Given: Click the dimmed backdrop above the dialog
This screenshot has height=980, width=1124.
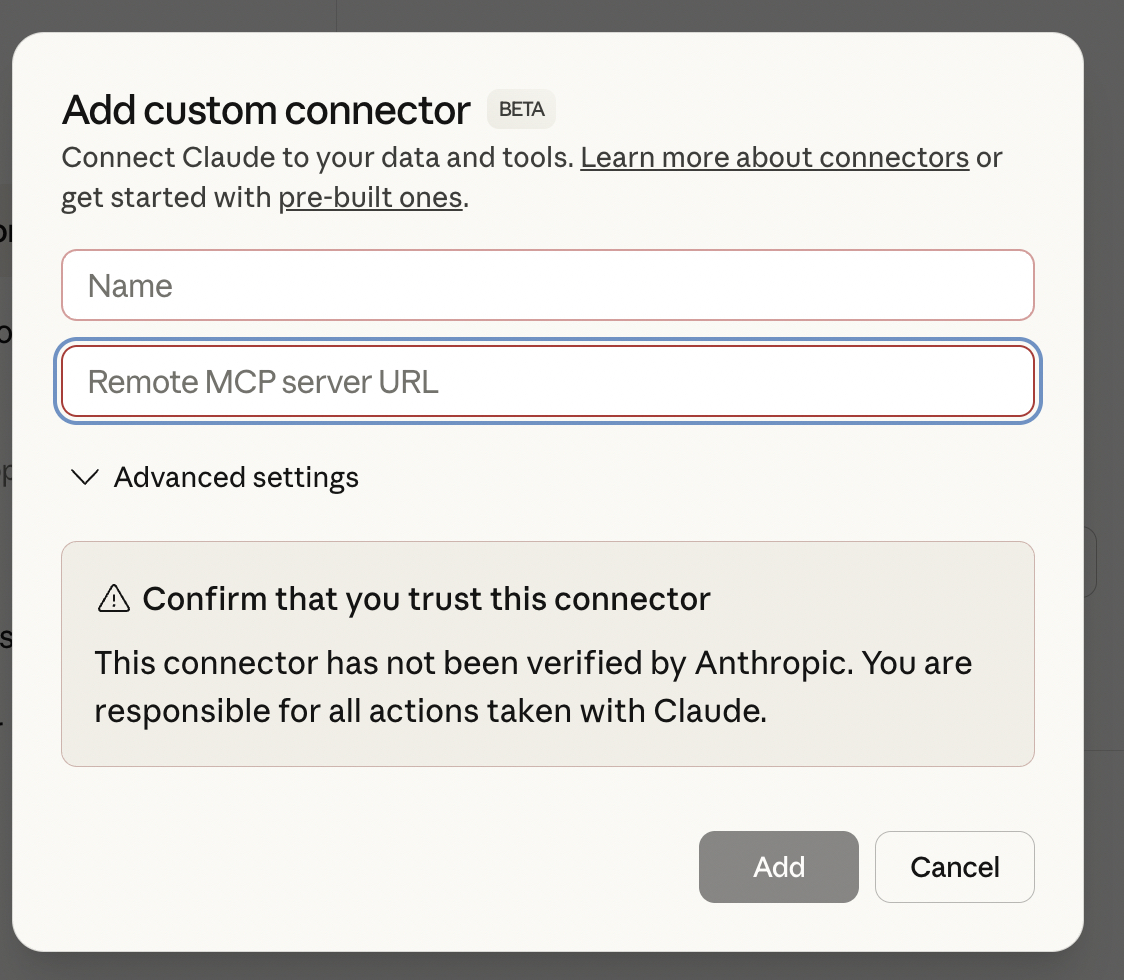Looking at the screenshot, I should [700, 14].
